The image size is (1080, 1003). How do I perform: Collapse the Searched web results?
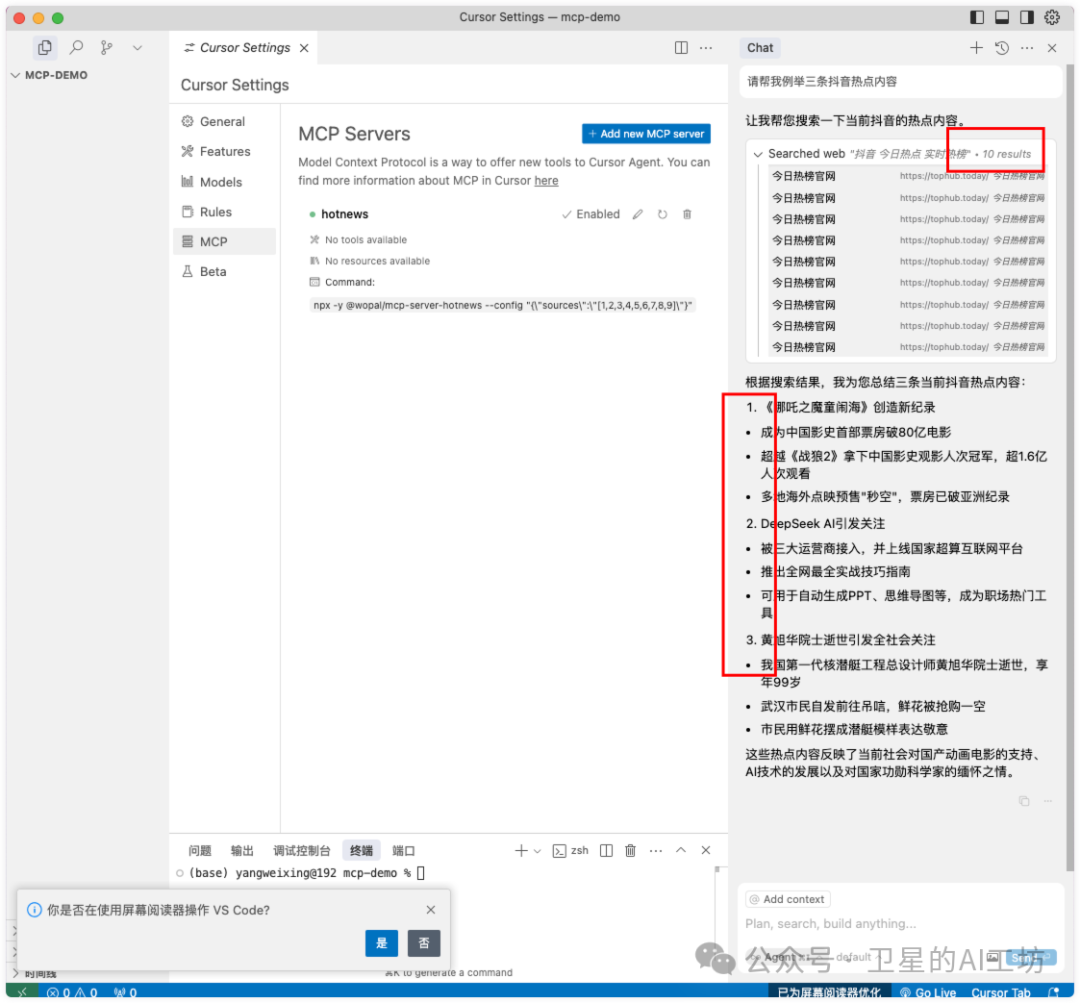click(758, 154)
